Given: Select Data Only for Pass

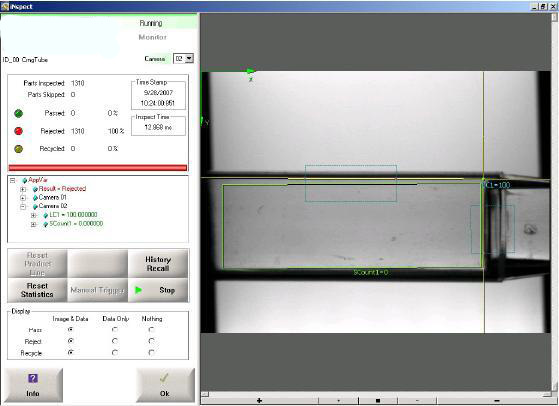Looking at the screenshot, I should coord(115,330).
